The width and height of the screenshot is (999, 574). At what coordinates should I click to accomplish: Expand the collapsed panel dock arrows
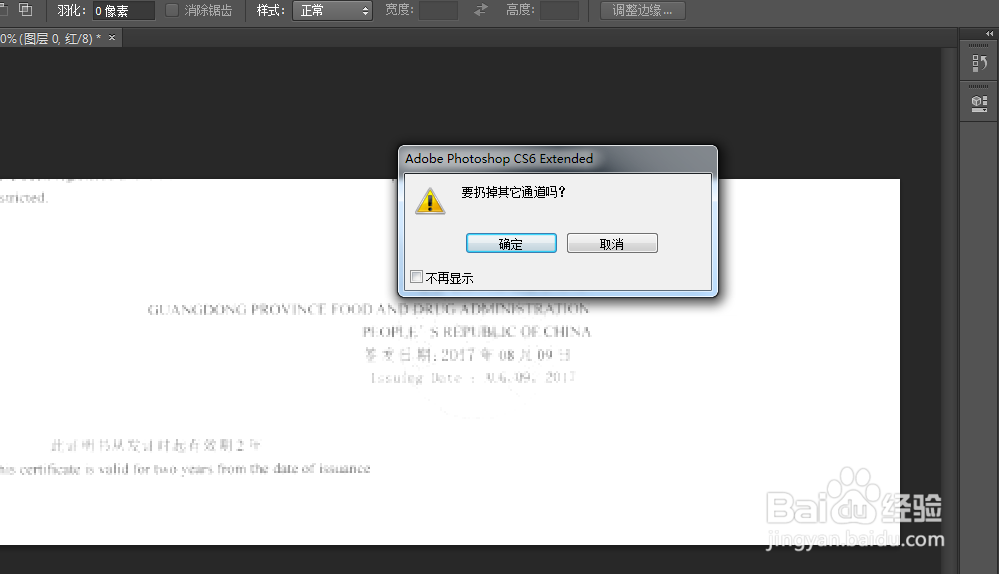click(989, 33)
